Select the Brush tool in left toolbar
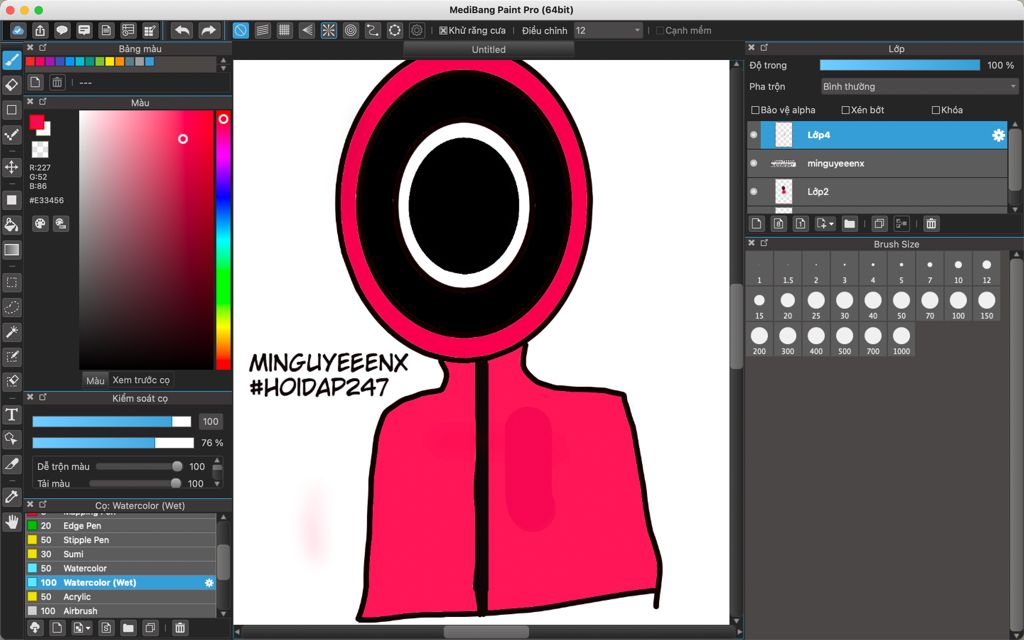Viewport: 1024px width, 640px height. pos(12,60)
